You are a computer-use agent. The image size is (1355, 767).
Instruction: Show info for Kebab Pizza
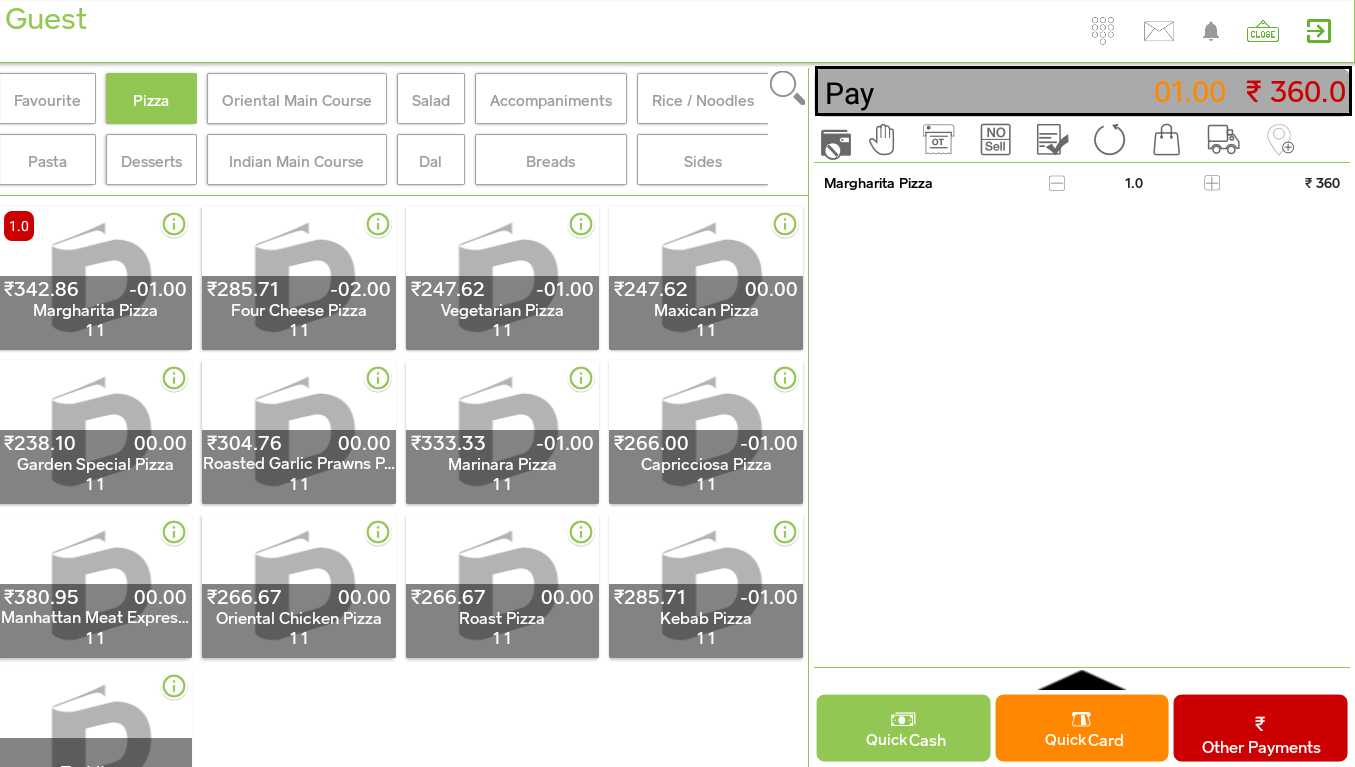(785, 532)
